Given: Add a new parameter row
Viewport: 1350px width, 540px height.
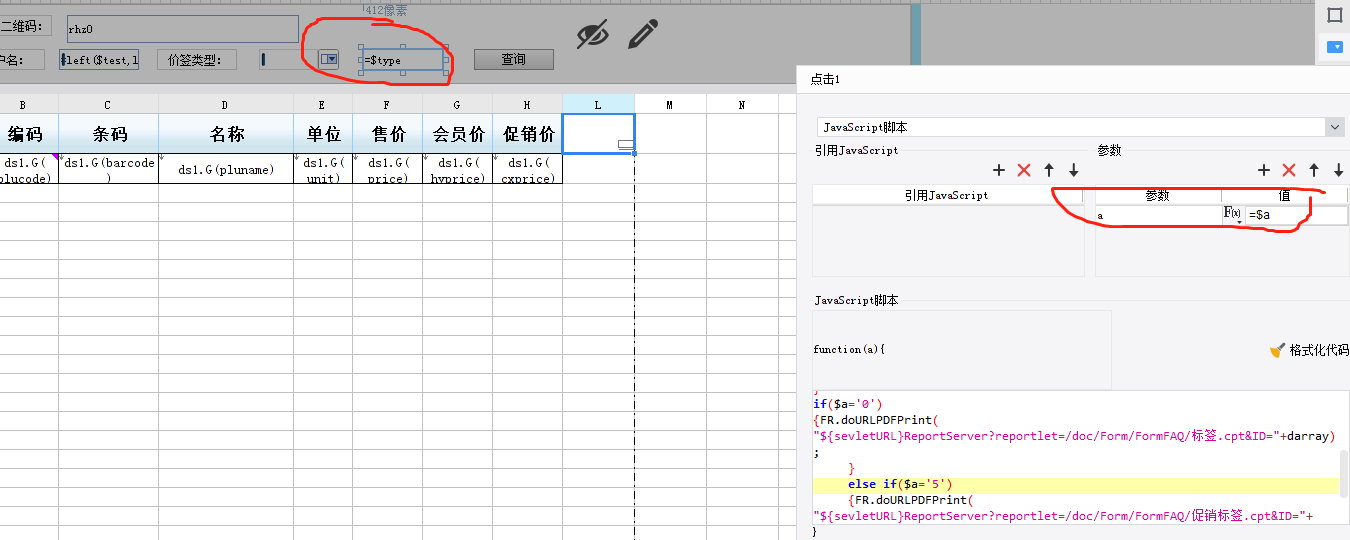Looking at the screenshot, I should (1264, 170).
